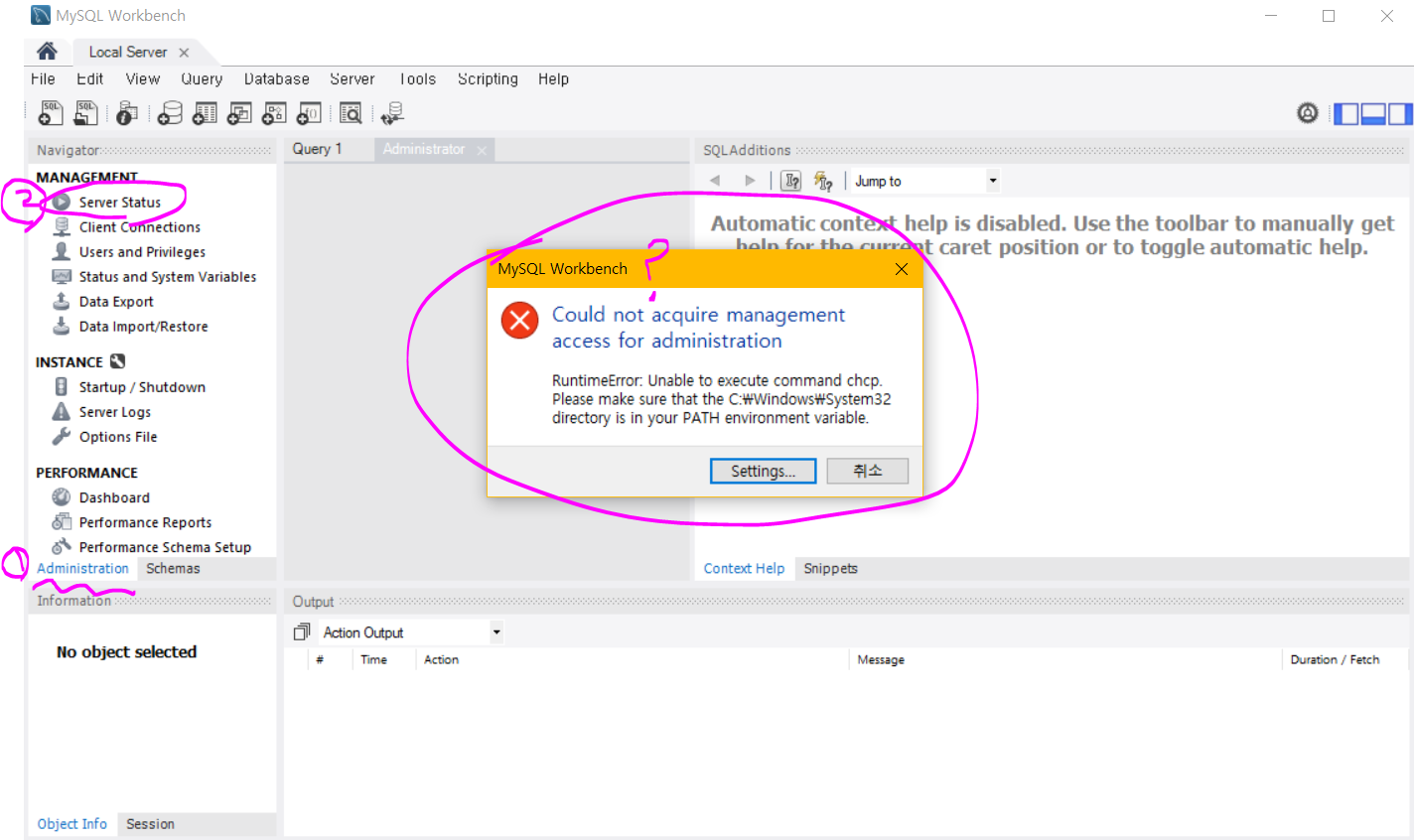
Task: Close the MySQL Workbench error dialog
Action: pyautogui.click(x=901, y=269)
